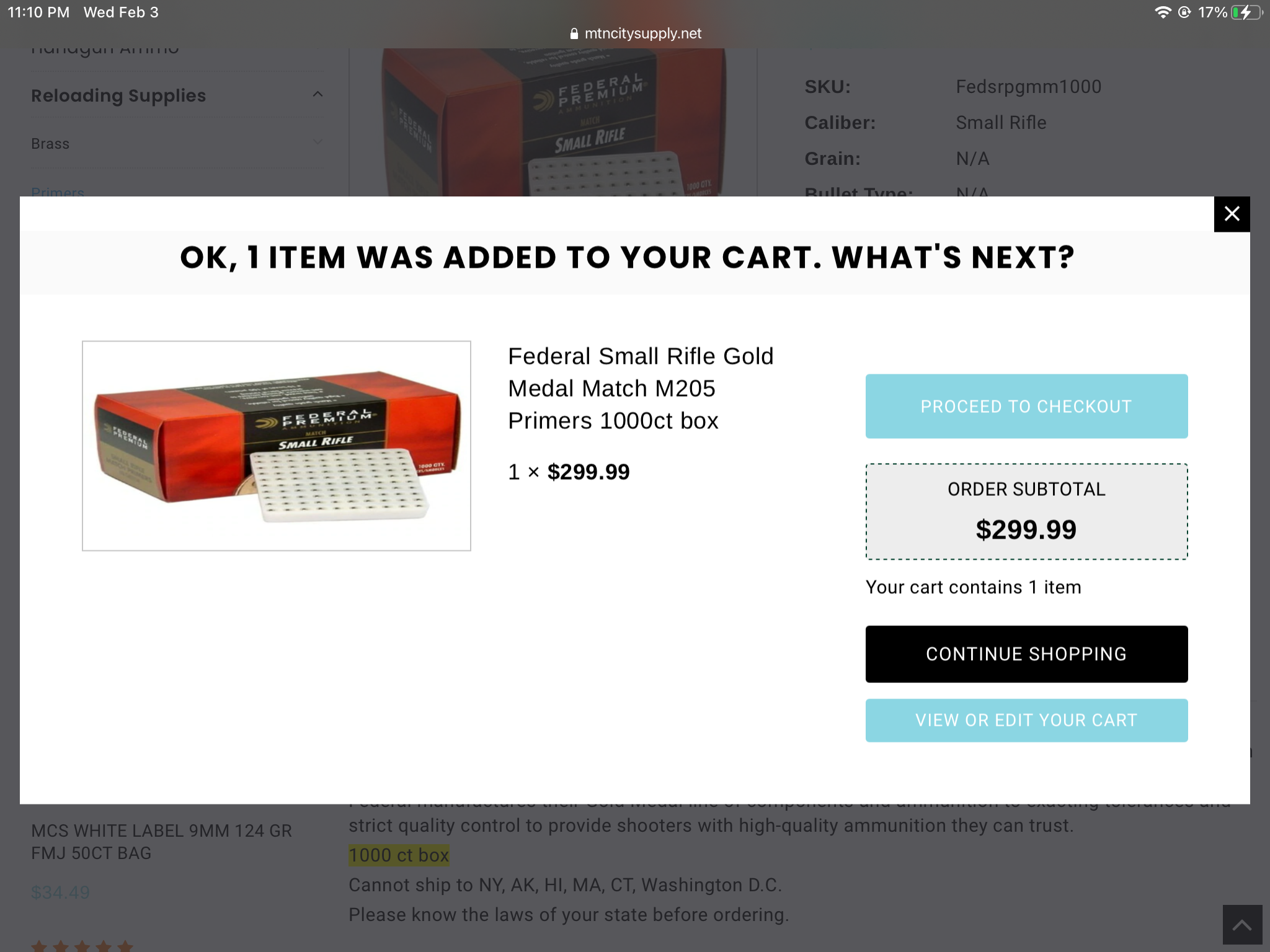Tap the battery charging icon in status bar
1270x952 pixels.
coord(1246,12)
